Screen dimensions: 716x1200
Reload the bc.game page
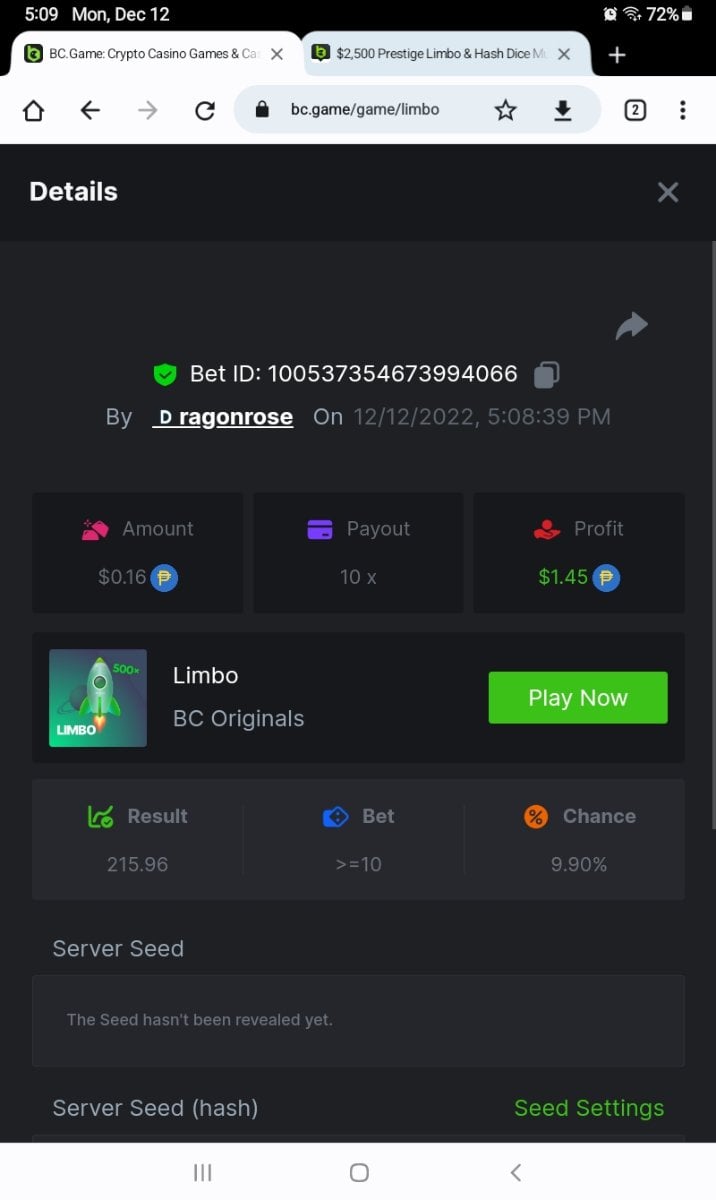205,110
